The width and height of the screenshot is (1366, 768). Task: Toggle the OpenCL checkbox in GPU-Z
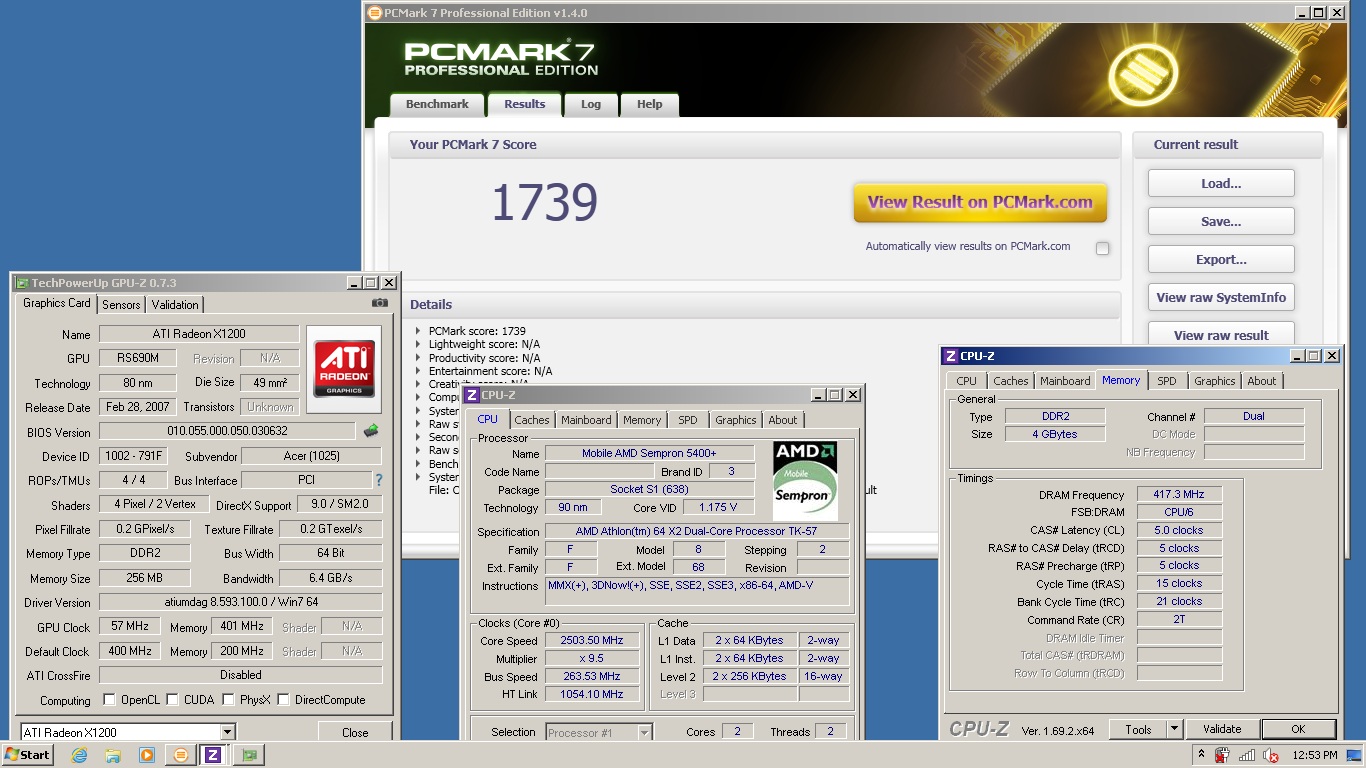point(110,700)
